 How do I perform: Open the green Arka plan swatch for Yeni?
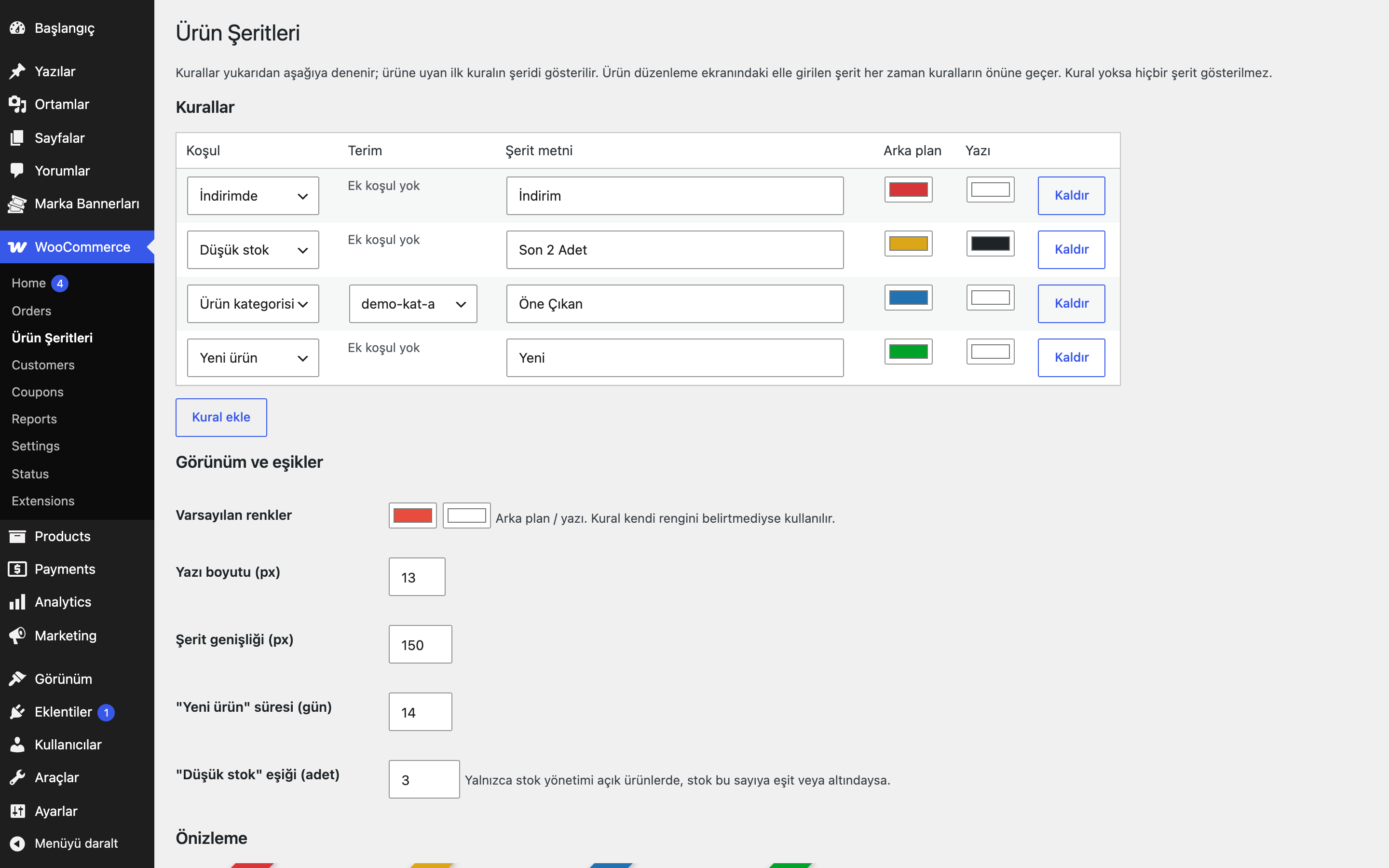click(x=908, y=352)
